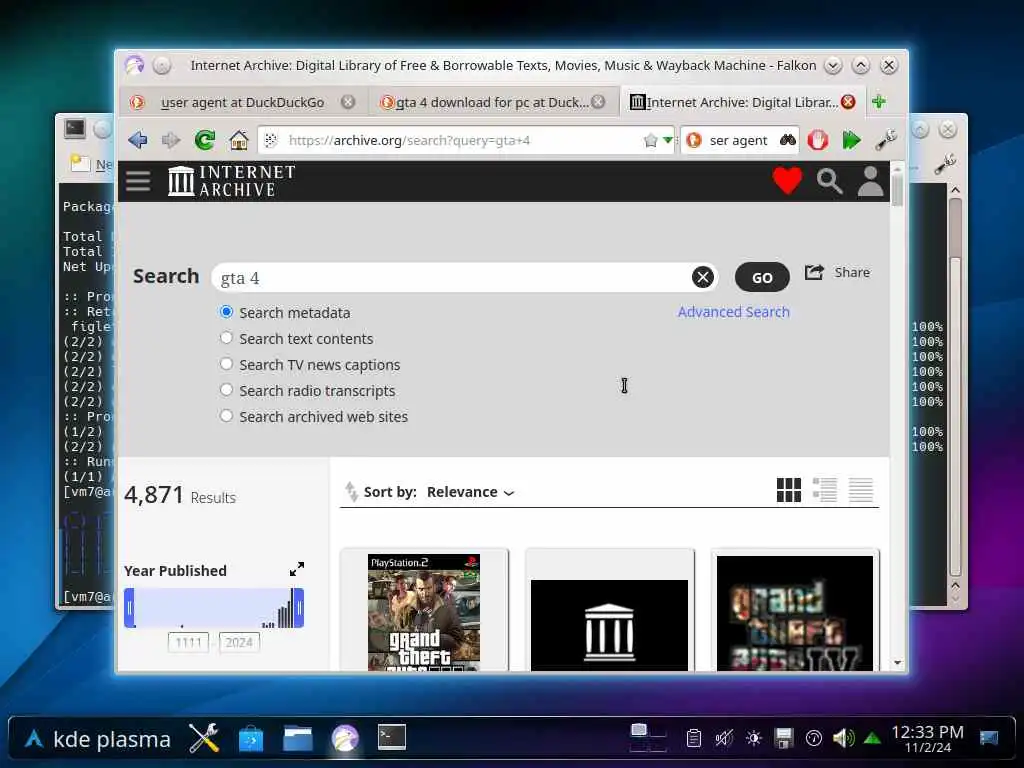Click the red heart donate icon
The width and height of the screenshot is (1024, 768).
click(x=787, y=181)
